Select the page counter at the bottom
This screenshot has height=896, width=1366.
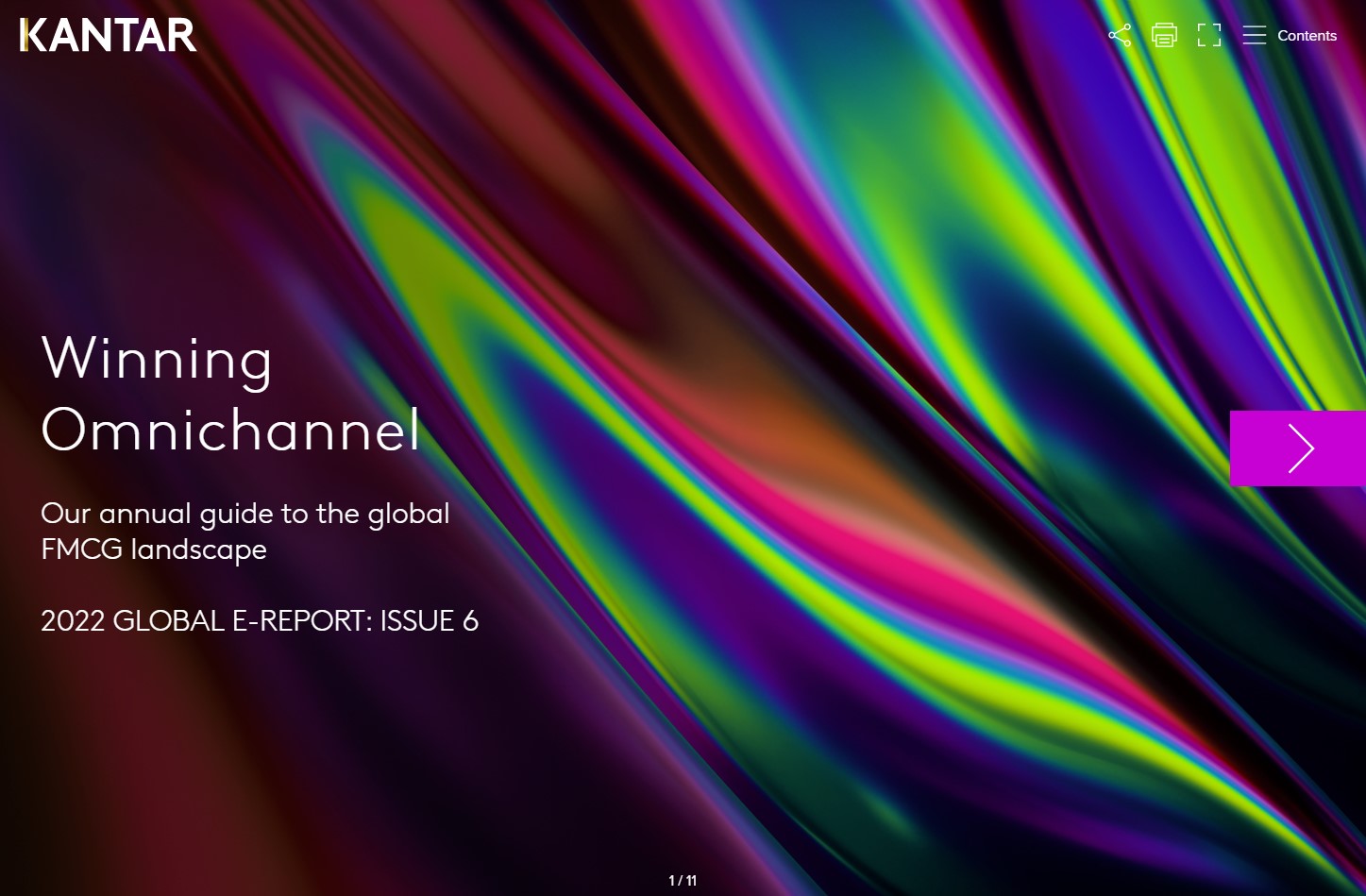(683, 880)
